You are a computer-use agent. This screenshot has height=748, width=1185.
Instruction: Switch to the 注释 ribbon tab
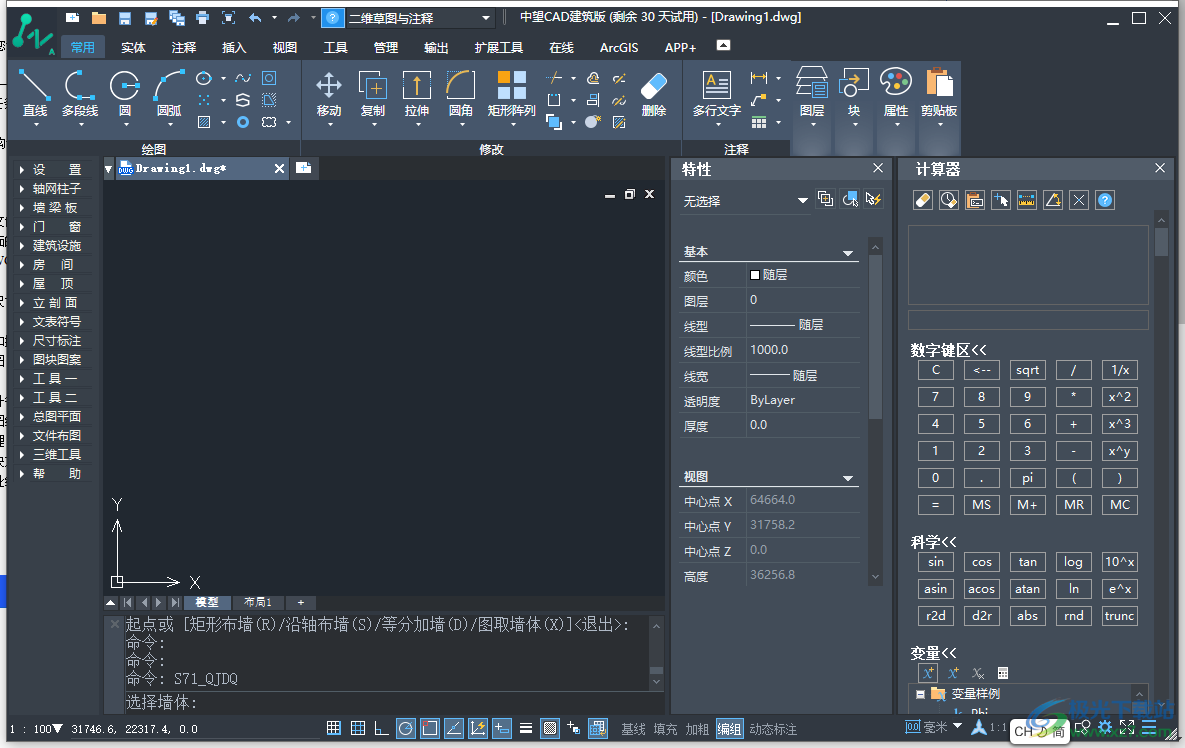point(184,48)
